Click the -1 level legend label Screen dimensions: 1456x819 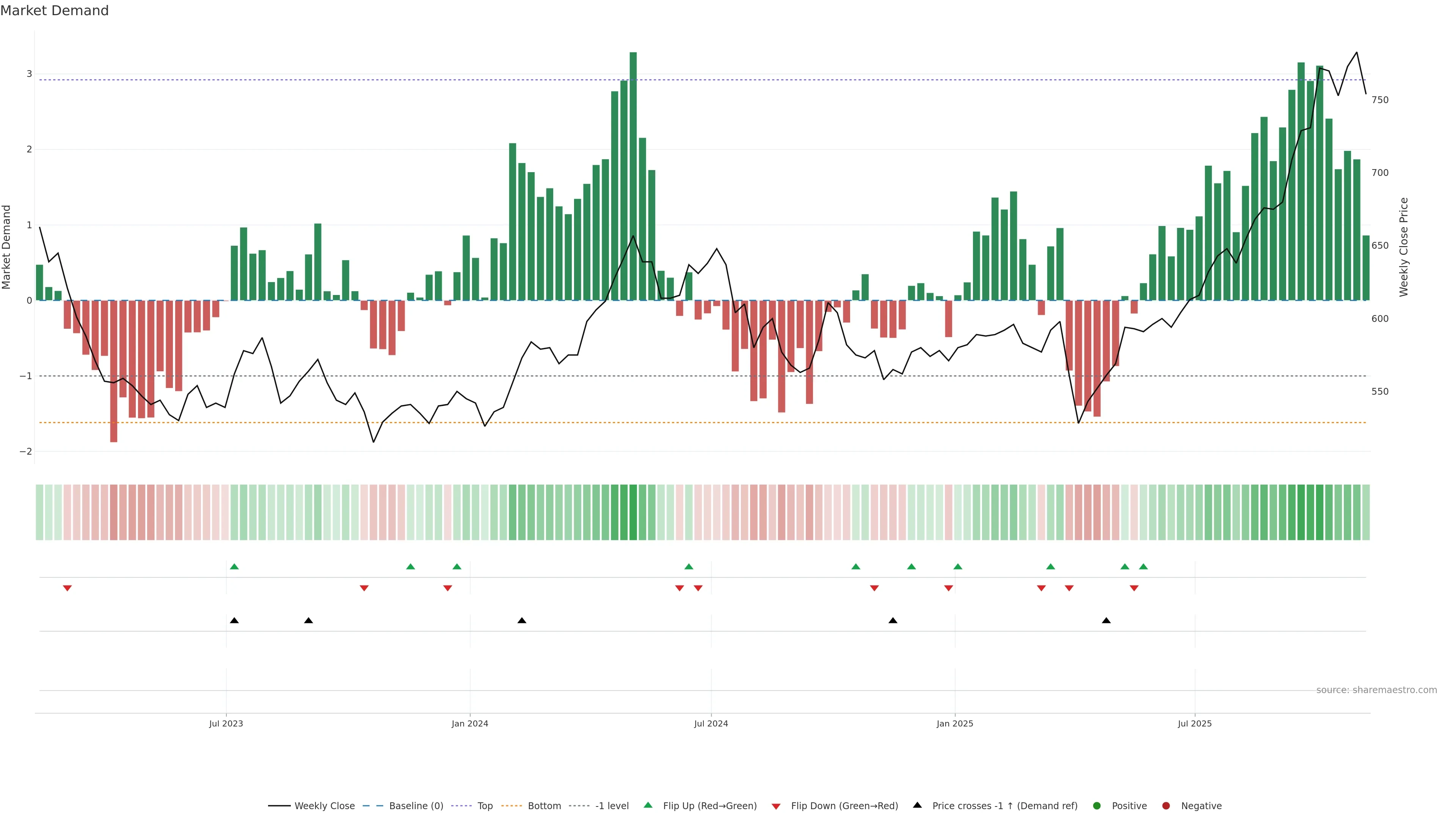(612, 806)
